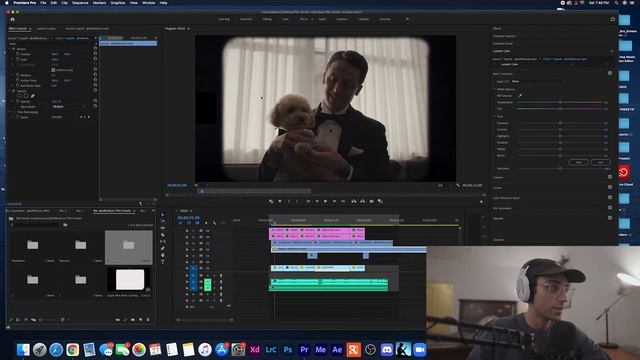Collapse the Opacity effect group
Screen dimensions: 640x360
point(10,91)
